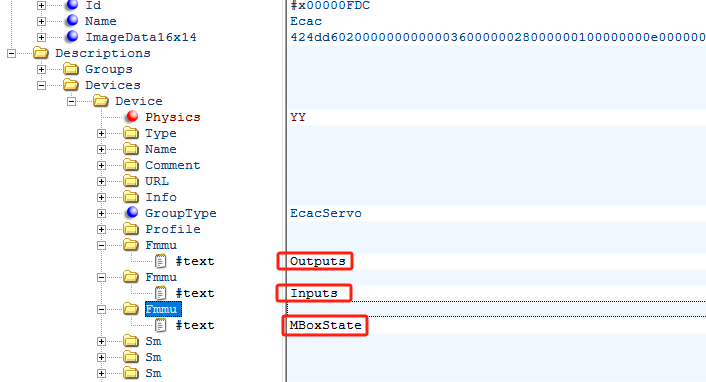
Task: Expand the Groups folder
Action: tap(41, 69)
